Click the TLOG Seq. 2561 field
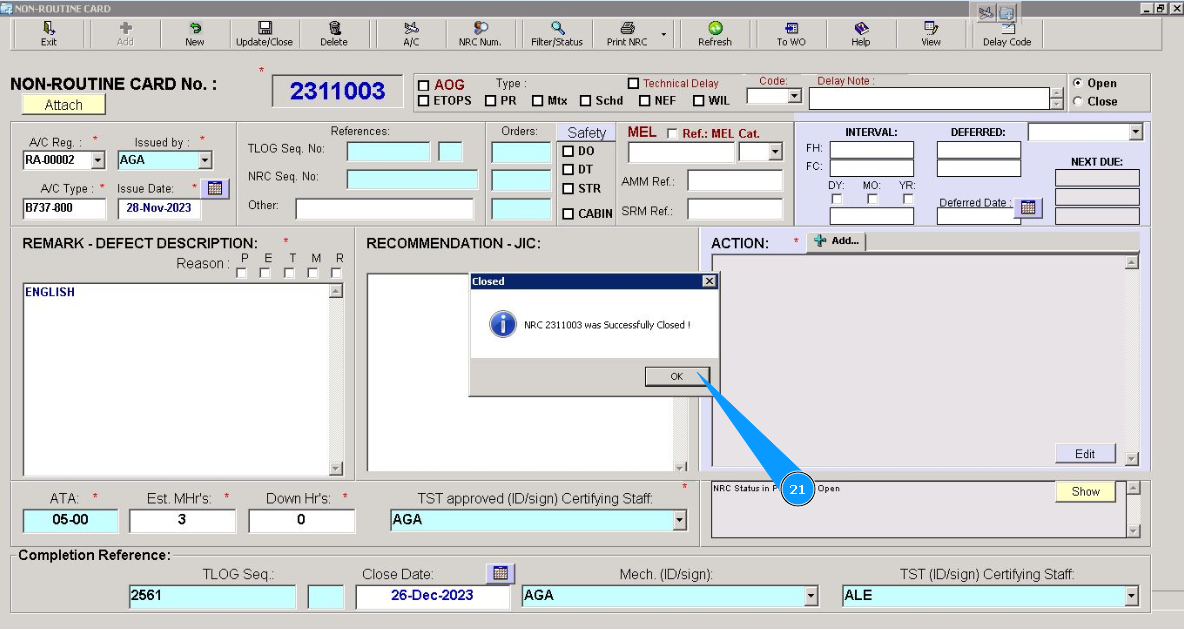This screenshot has width=1184, height=630. click(x=212, y=596)
